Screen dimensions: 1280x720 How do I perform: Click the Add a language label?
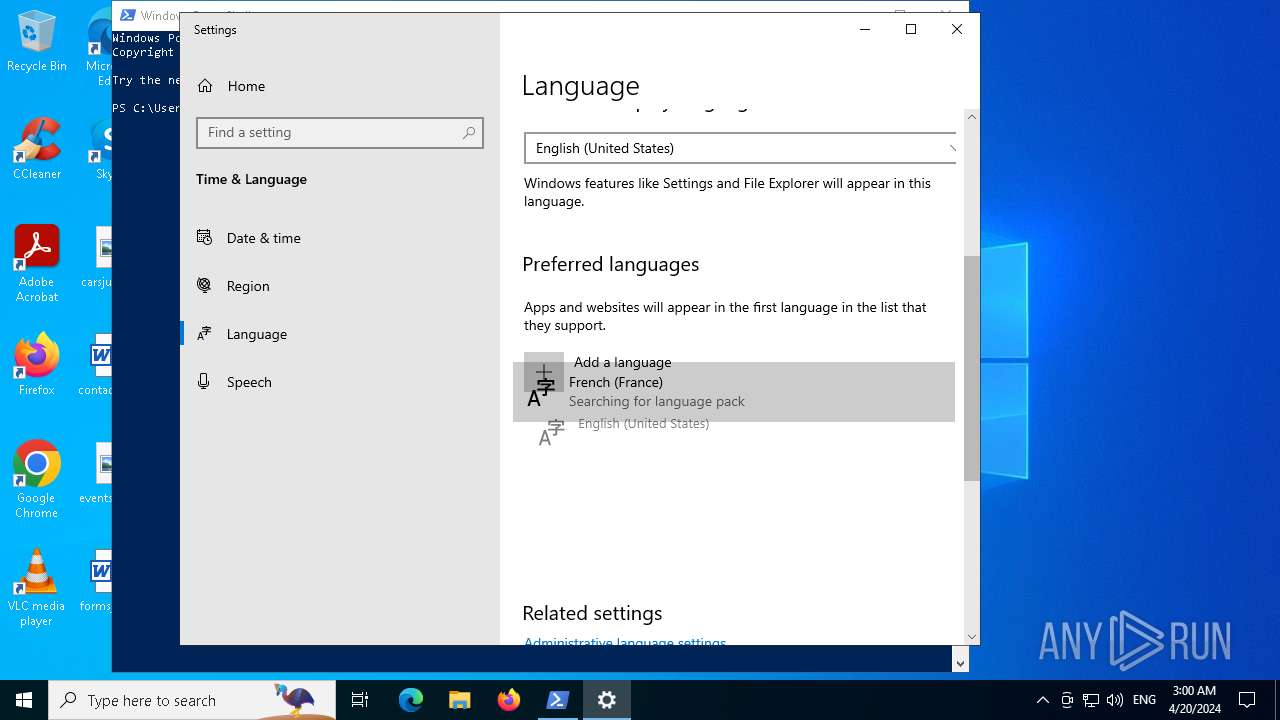coord(622,363)
